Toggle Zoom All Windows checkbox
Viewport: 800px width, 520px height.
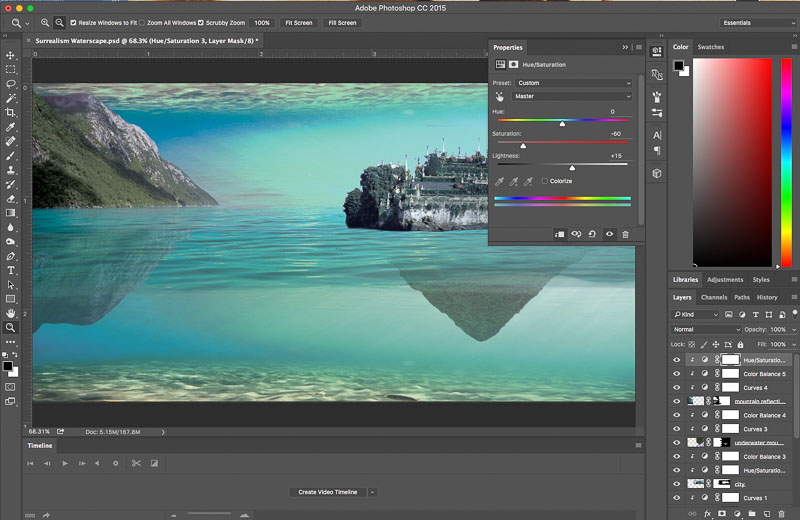[142, 22]
